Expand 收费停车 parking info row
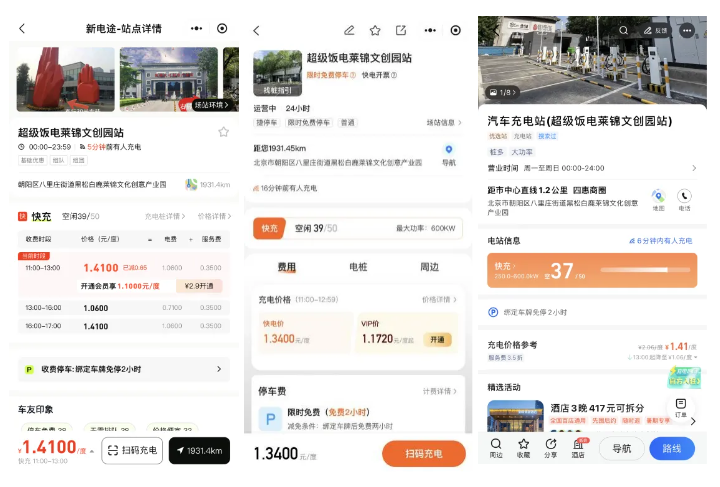Screen dimensions: 720x487 pyautogui.click(x=124, y=369)
